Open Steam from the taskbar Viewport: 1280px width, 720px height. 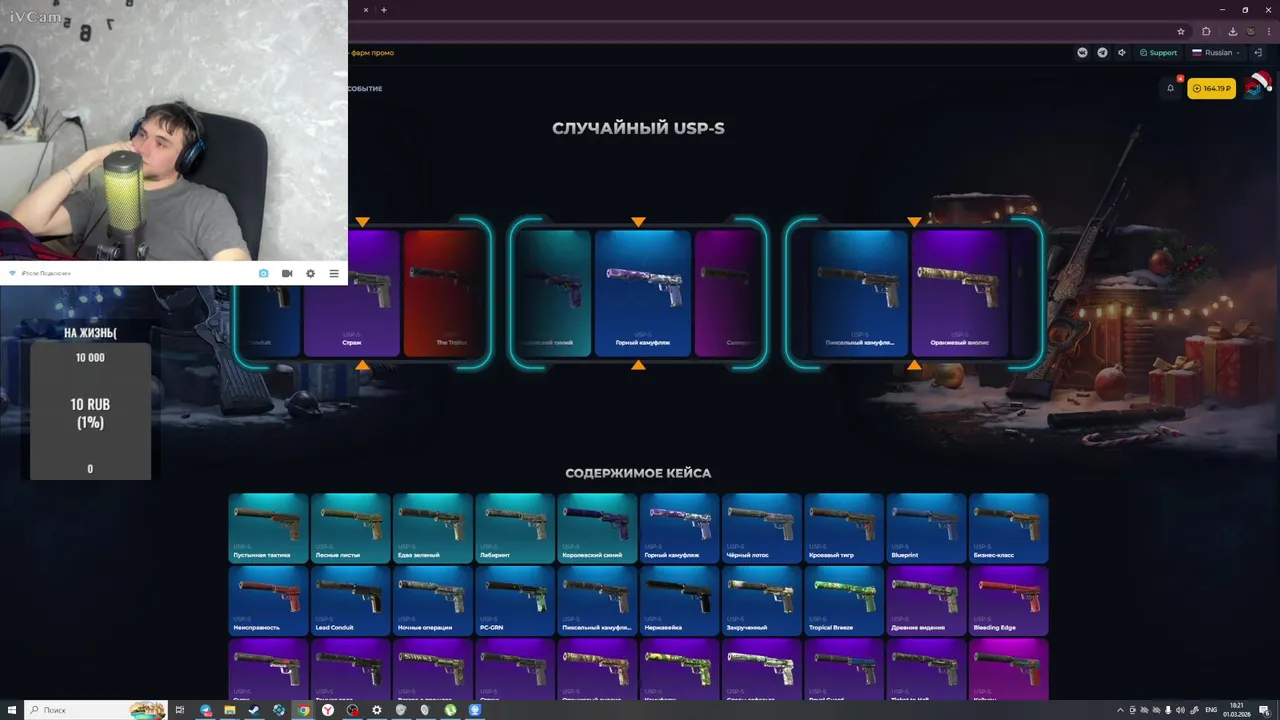pyautogui.click(x=255, y=710)
